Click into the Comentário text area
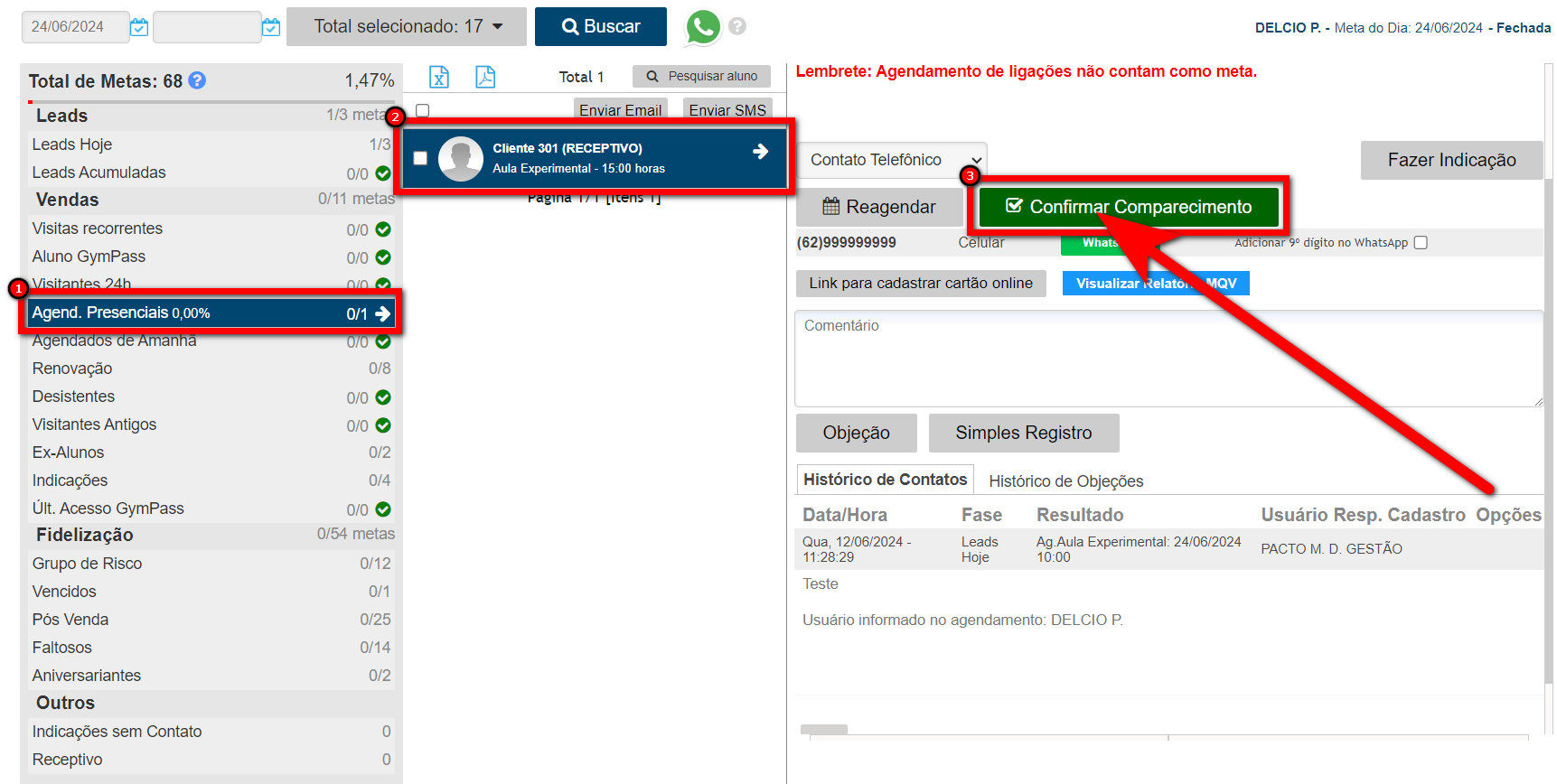Image resolution: width=1557 pixels, height=784 pixels. (x=1168, y=359)
